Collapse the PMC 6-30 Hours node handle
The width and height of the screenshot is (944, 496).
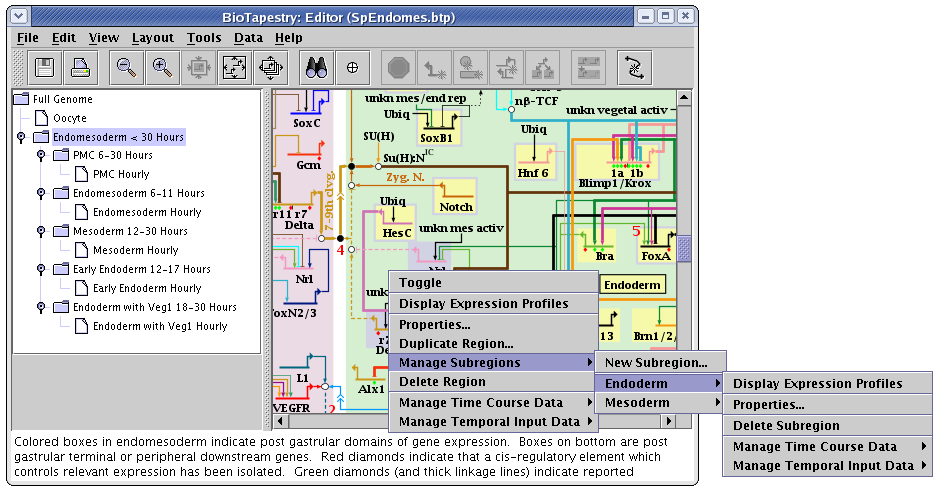point(40,156)
